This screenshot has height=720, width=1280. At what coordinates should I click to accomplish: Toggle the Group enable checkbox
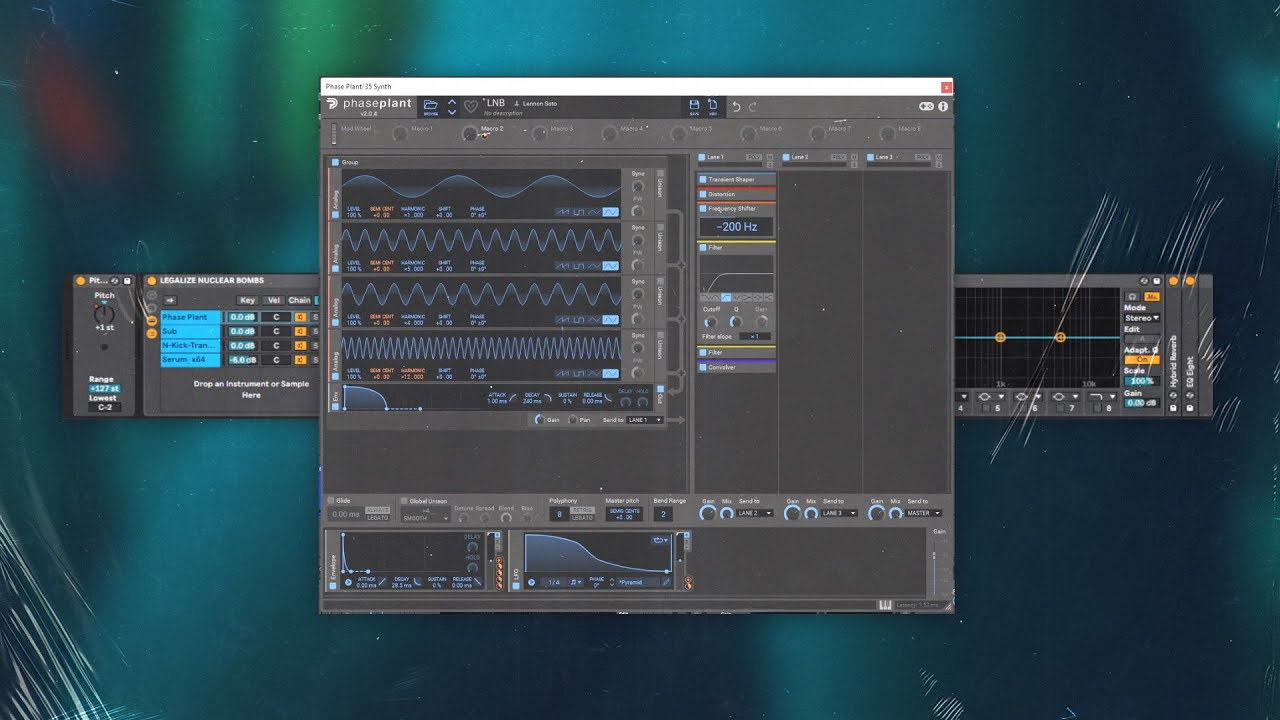(x=336, y=162)
